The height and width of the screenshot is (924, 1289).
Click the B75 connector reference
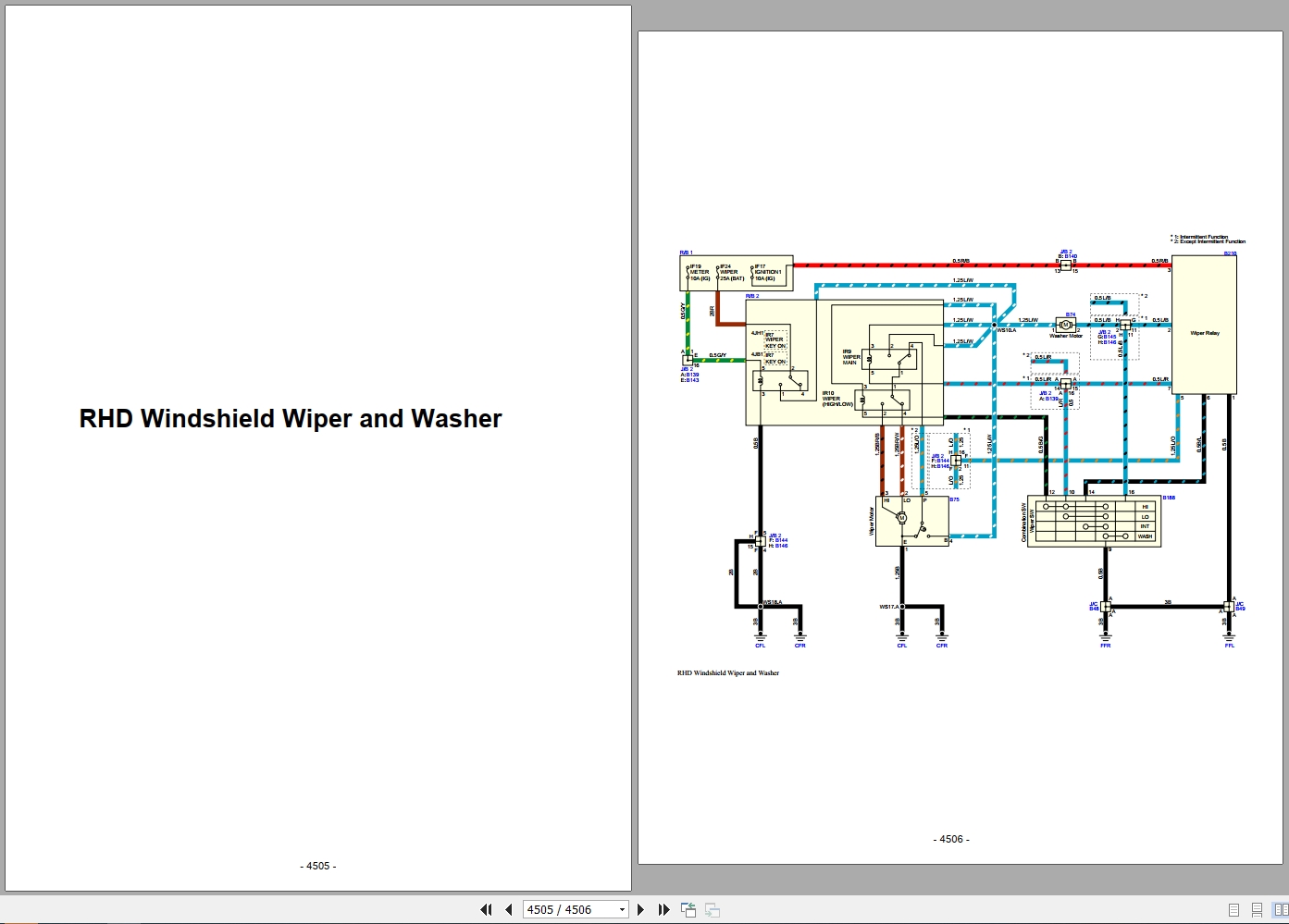coord(954,499)
